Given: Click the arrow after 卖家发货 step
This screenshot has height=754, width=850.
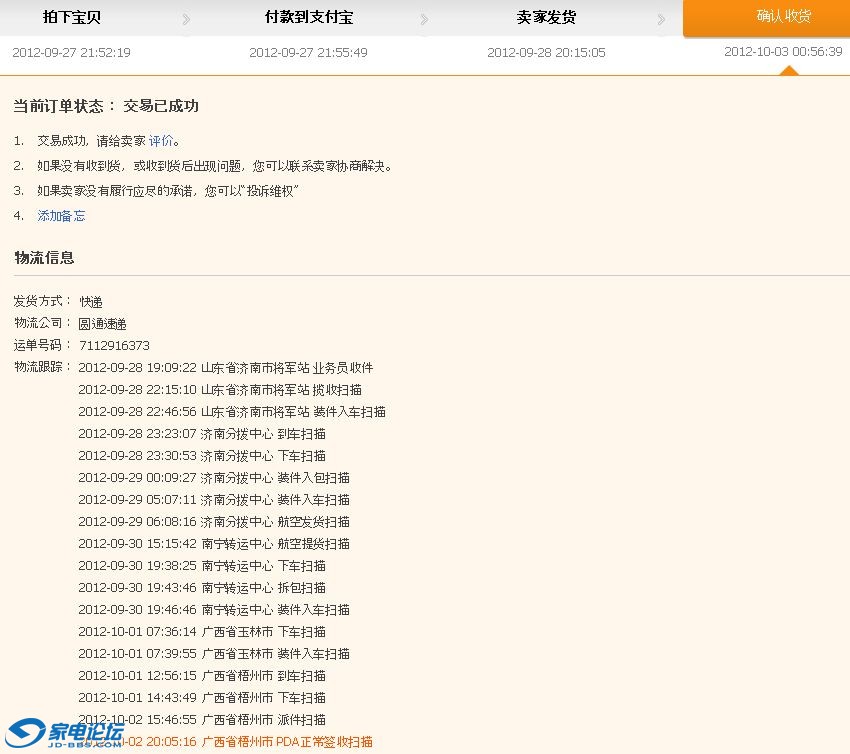Looking at the screenshot, I should (661, 20).
